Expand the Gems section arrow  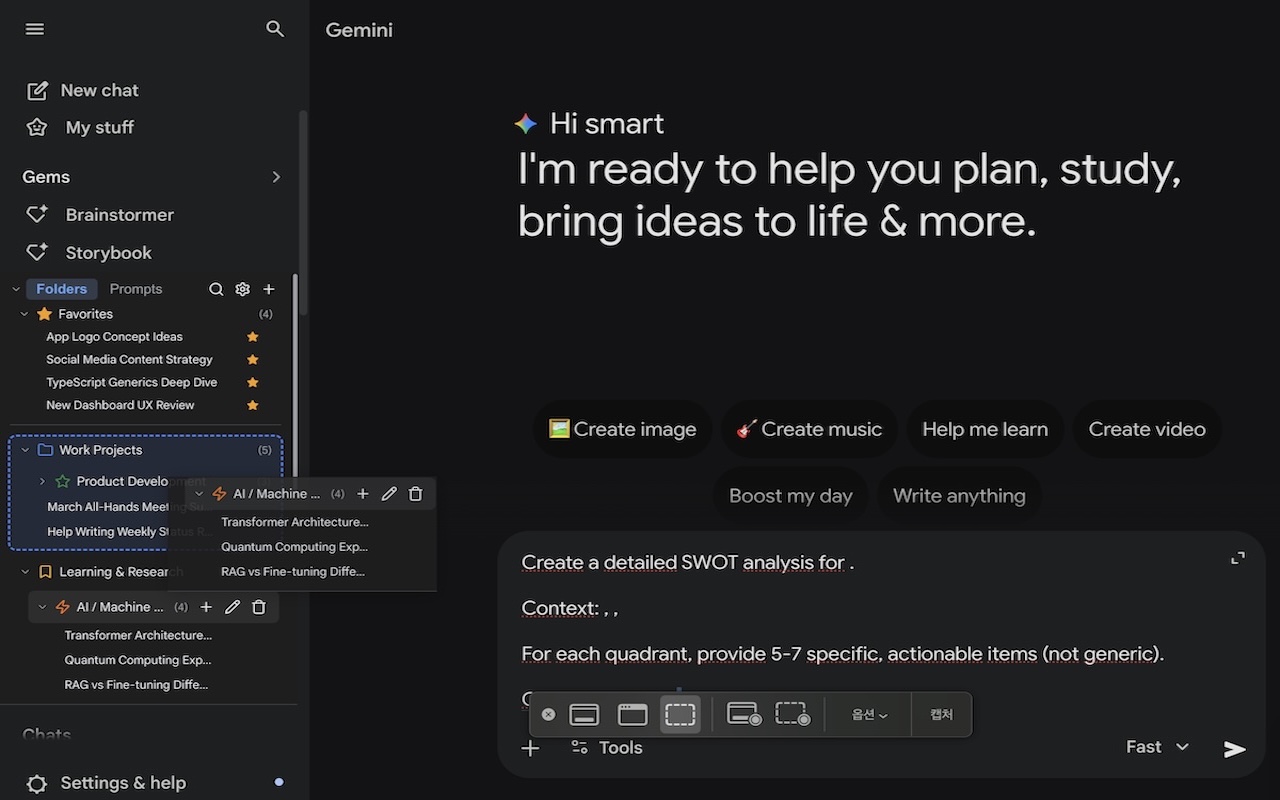pyautogui.click(x=276, y=177)
